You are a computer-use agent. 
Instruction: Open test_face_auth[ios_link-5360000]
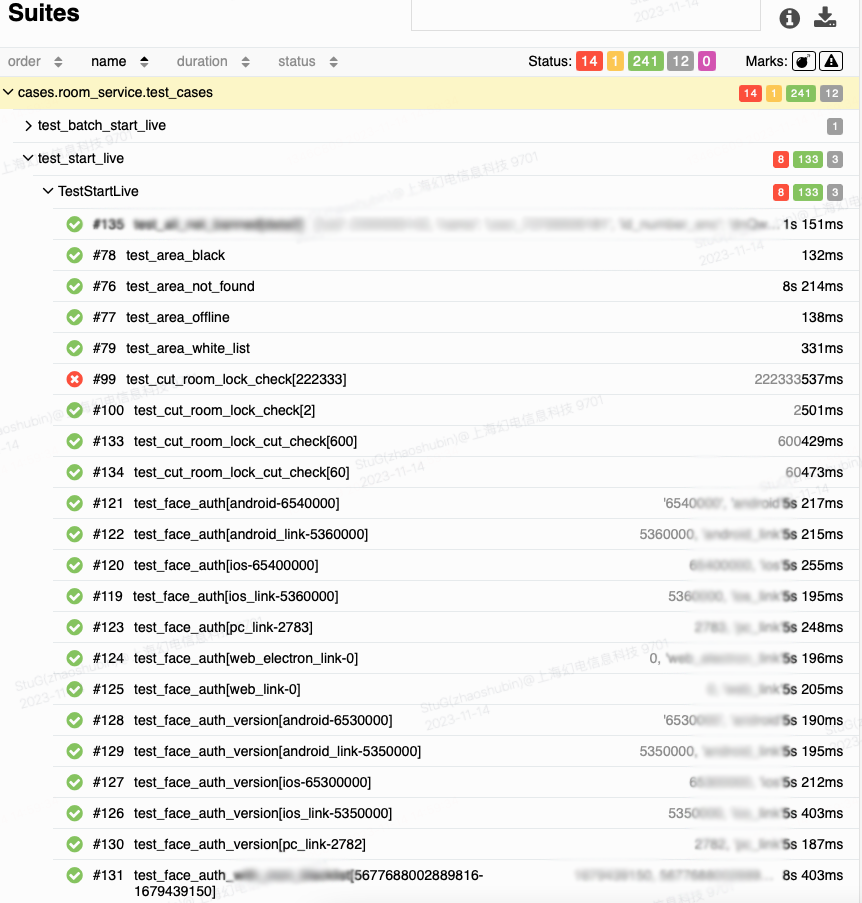456,597
